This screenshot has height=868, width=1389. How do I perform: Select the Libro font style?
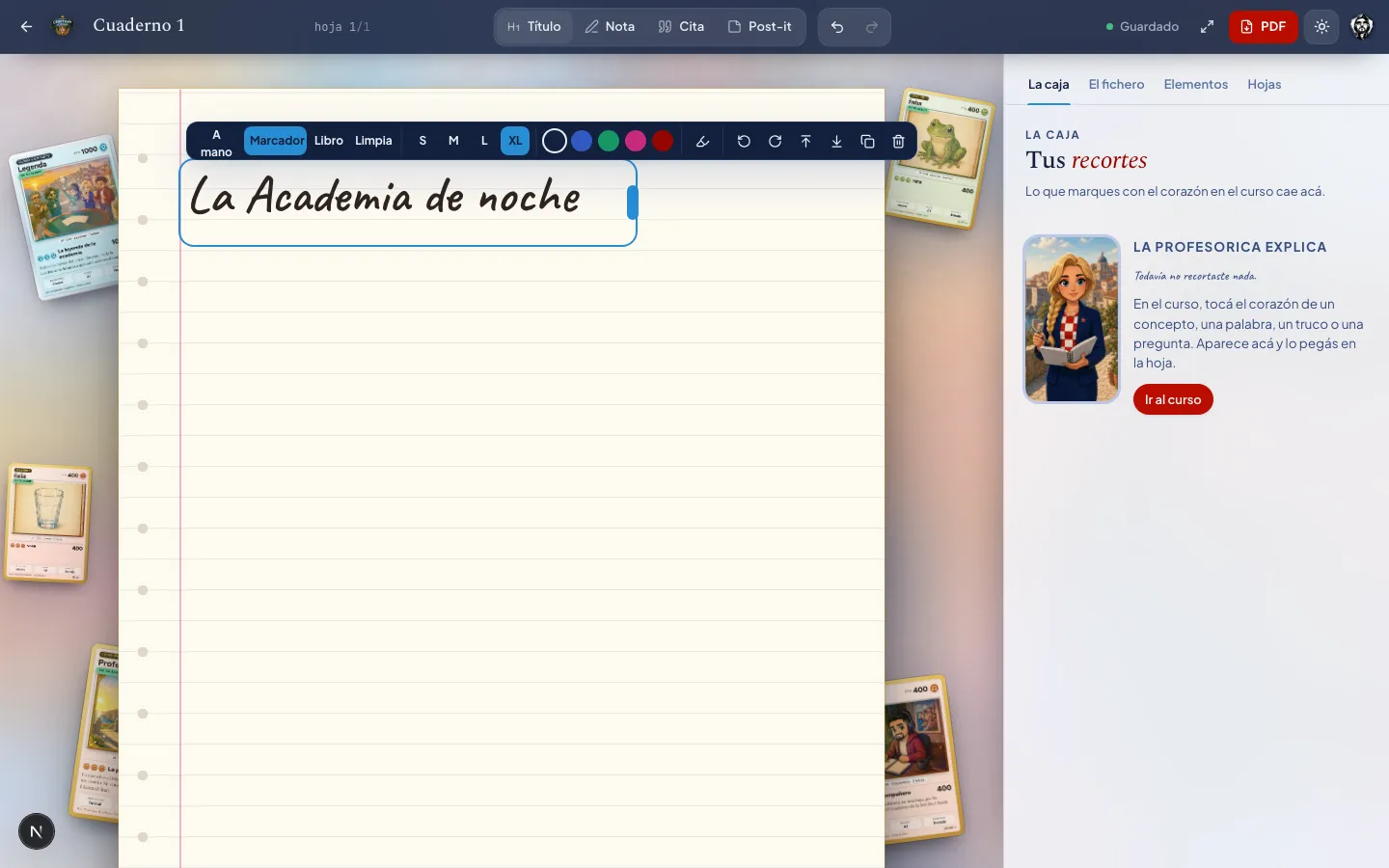(x=329, y=141)
